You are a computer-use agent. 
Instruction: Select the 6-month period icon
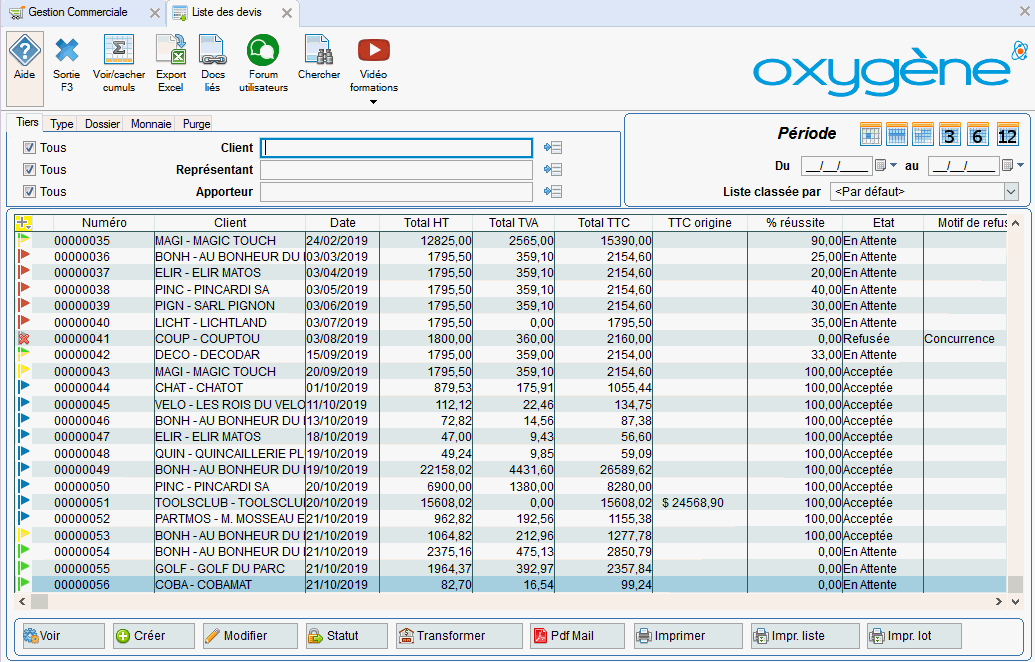point(978,135)
